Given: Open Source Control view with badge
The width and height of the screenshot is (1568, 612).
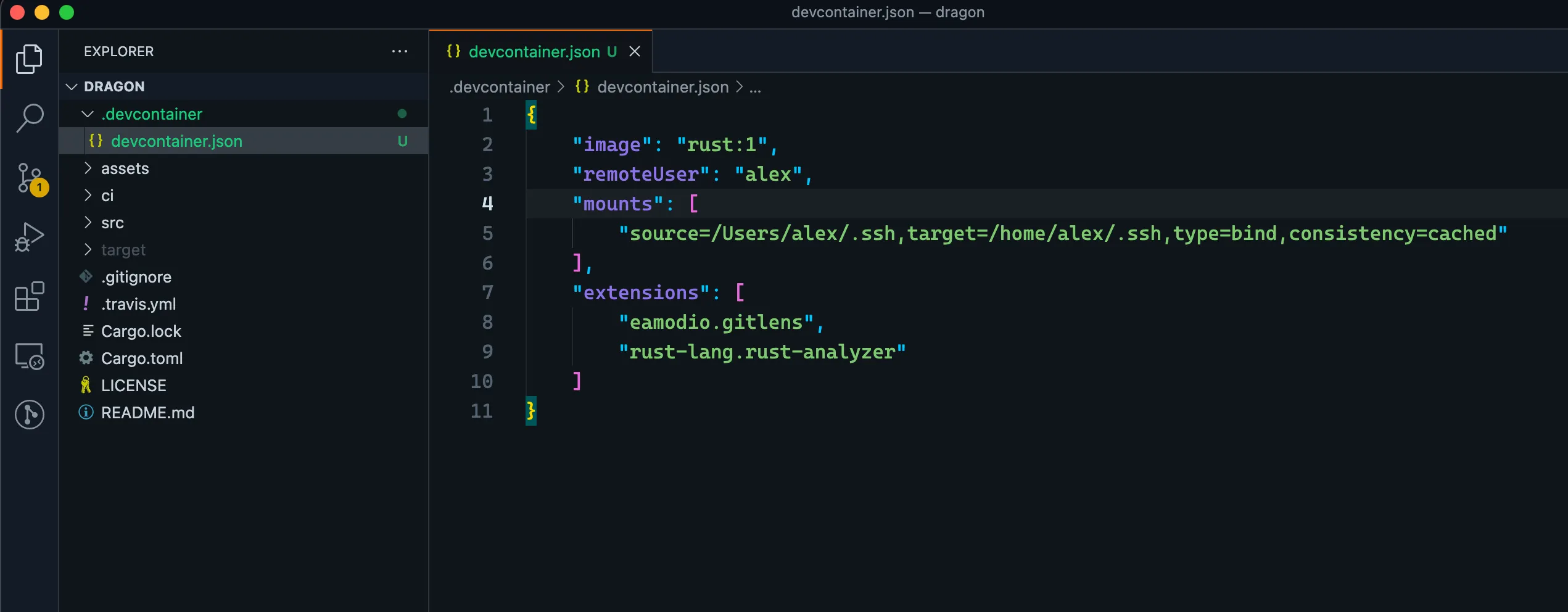Looking at the screenshot, I should [x=29, y=178].
